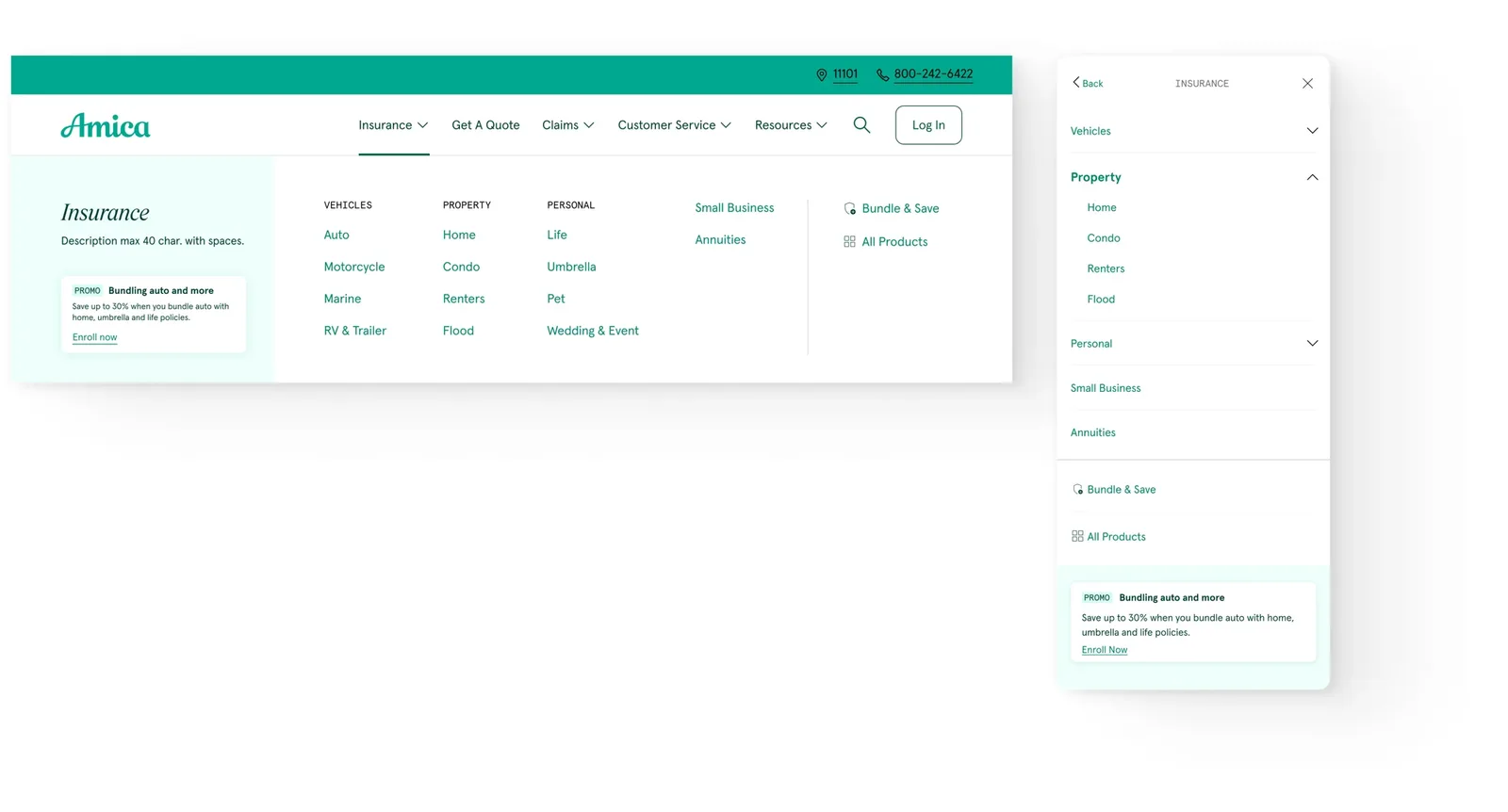Viewport: 1508px width, 812px height.
Task: Select Marine under Vehicles
Action: point(342,299)
